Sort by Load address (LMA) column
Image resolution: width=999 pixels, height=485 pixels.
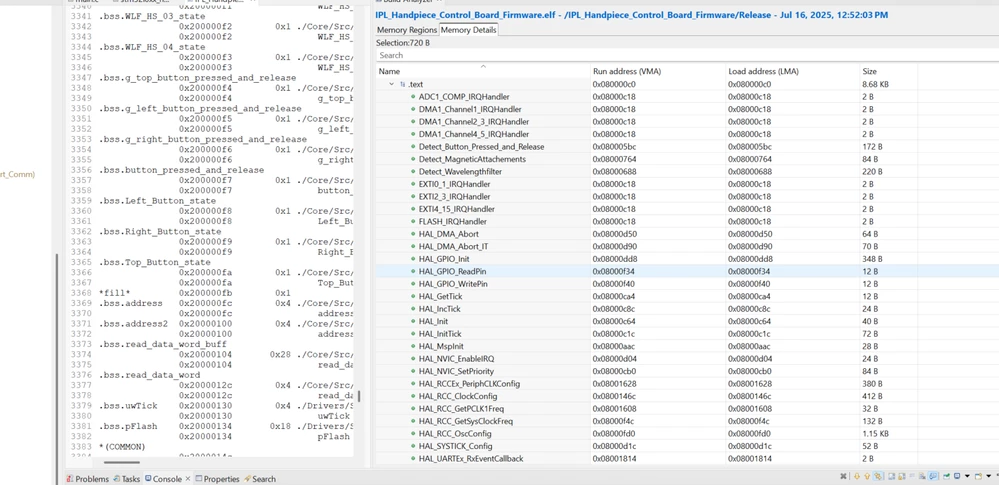(x=793, y=71)
